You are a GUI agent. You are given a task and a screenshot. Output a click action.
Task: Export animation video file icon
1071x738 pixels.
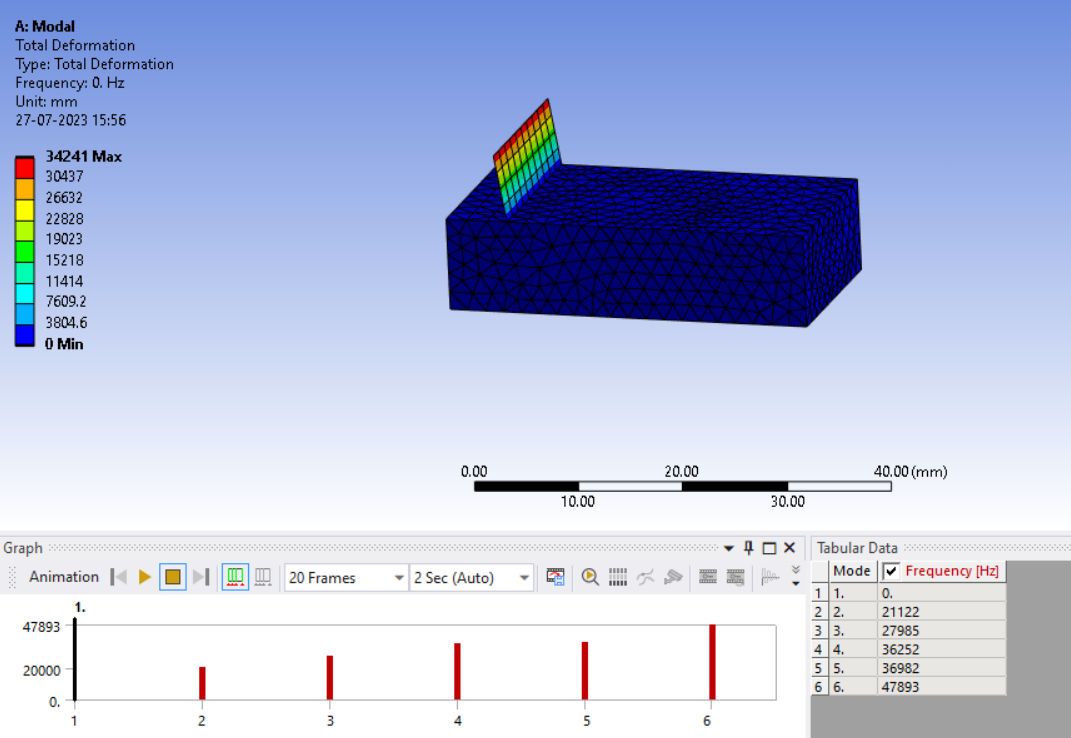click(555, 577)
